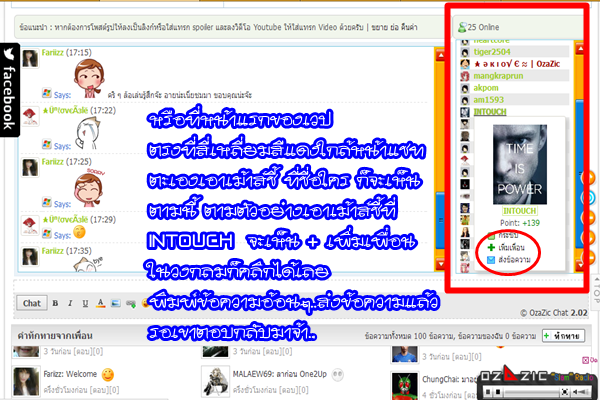Screen dimensions: 600x400
Task: Click spoiler word in notice bar
Action: 202,27
